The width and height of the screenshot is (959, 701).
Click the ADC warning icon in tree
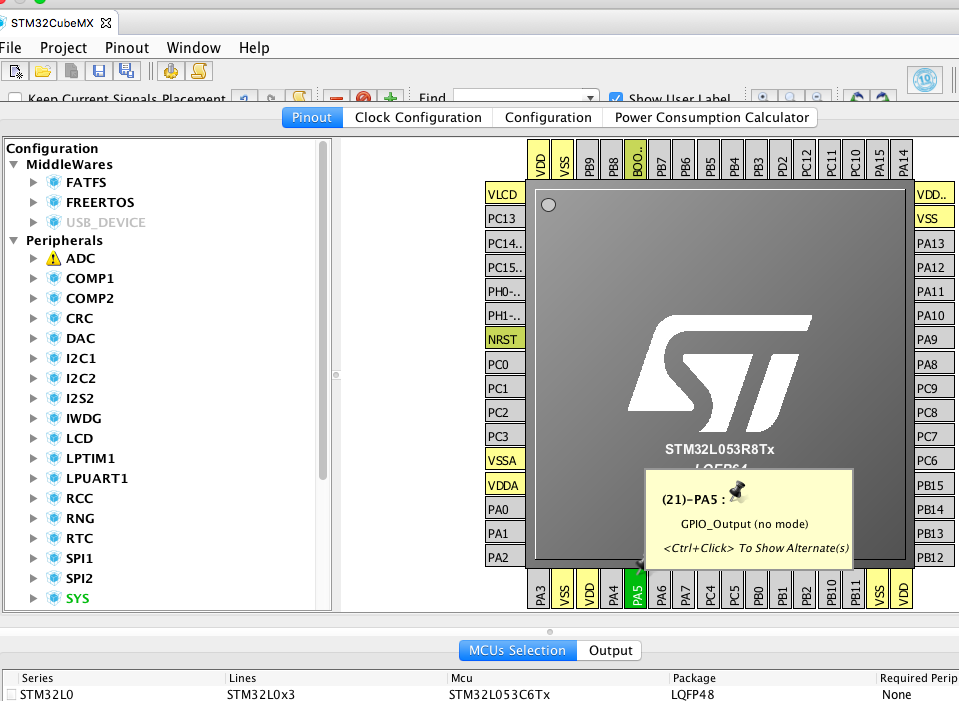tap(54, 259)
